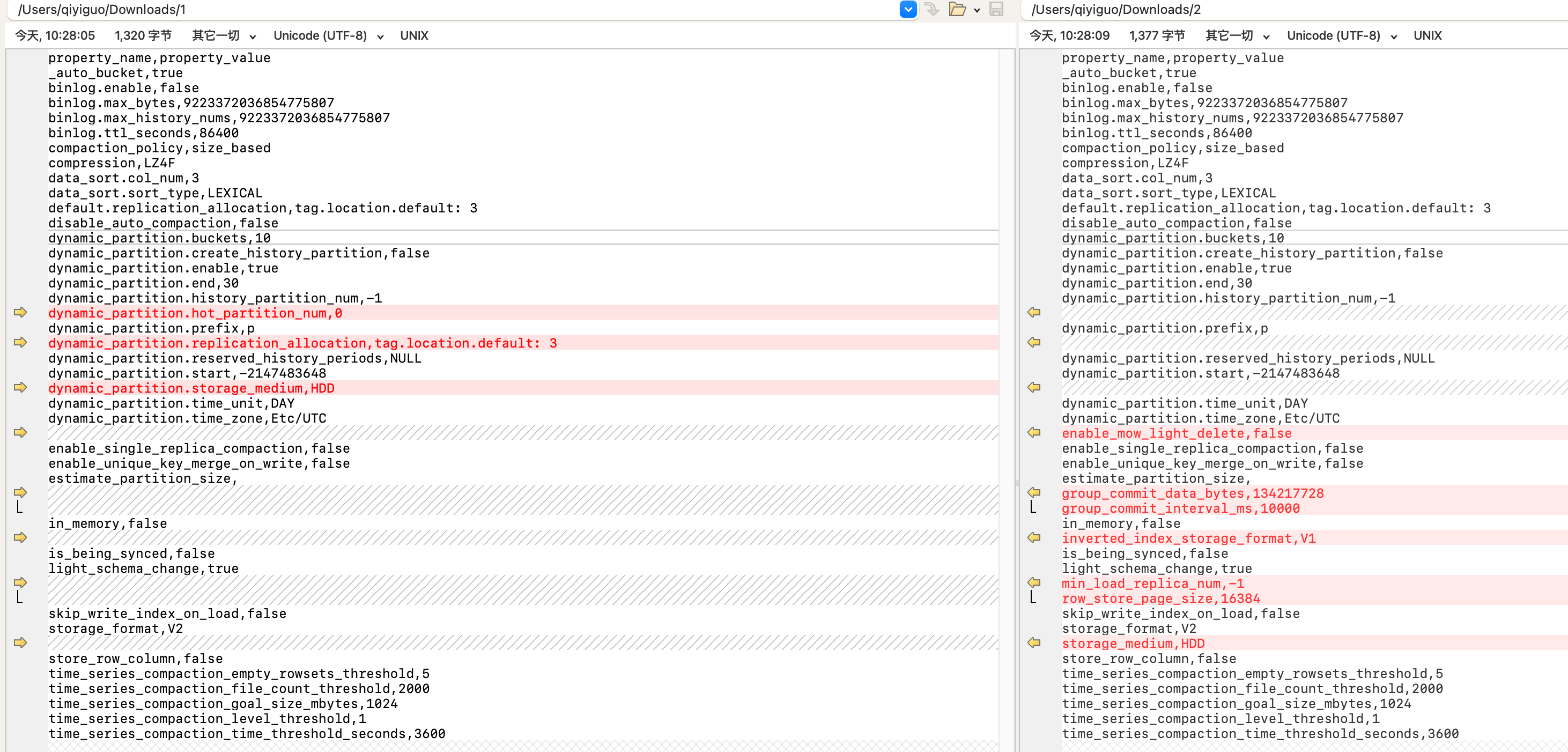Screen dimensions: 1568x752
Task: Click the left pane UNIX line-ending label
Action: (414, 36)
